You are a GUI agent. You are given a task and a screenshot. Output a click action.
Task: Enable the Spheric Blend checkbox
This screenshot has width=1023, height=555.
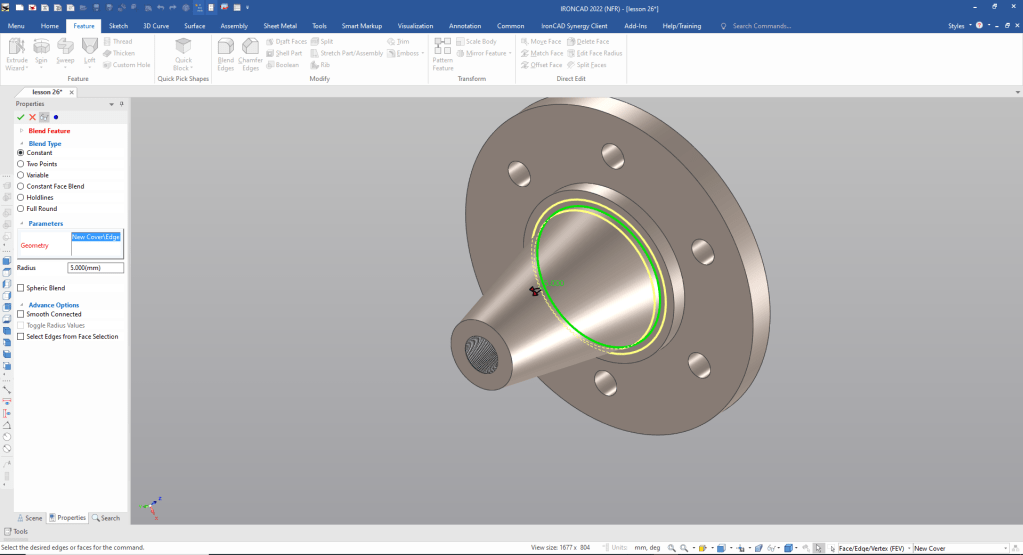click(21, 288)
